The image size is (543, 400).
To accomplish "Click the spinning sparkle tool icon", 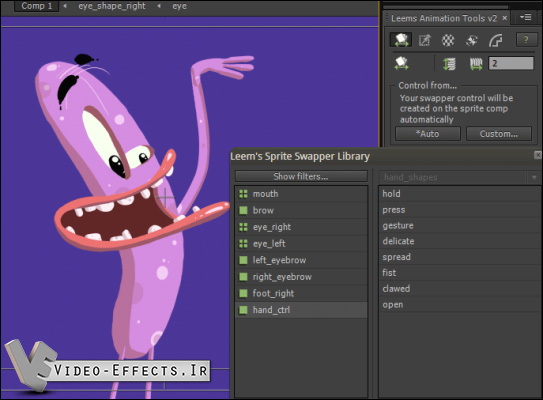I will tap(472, 40).
